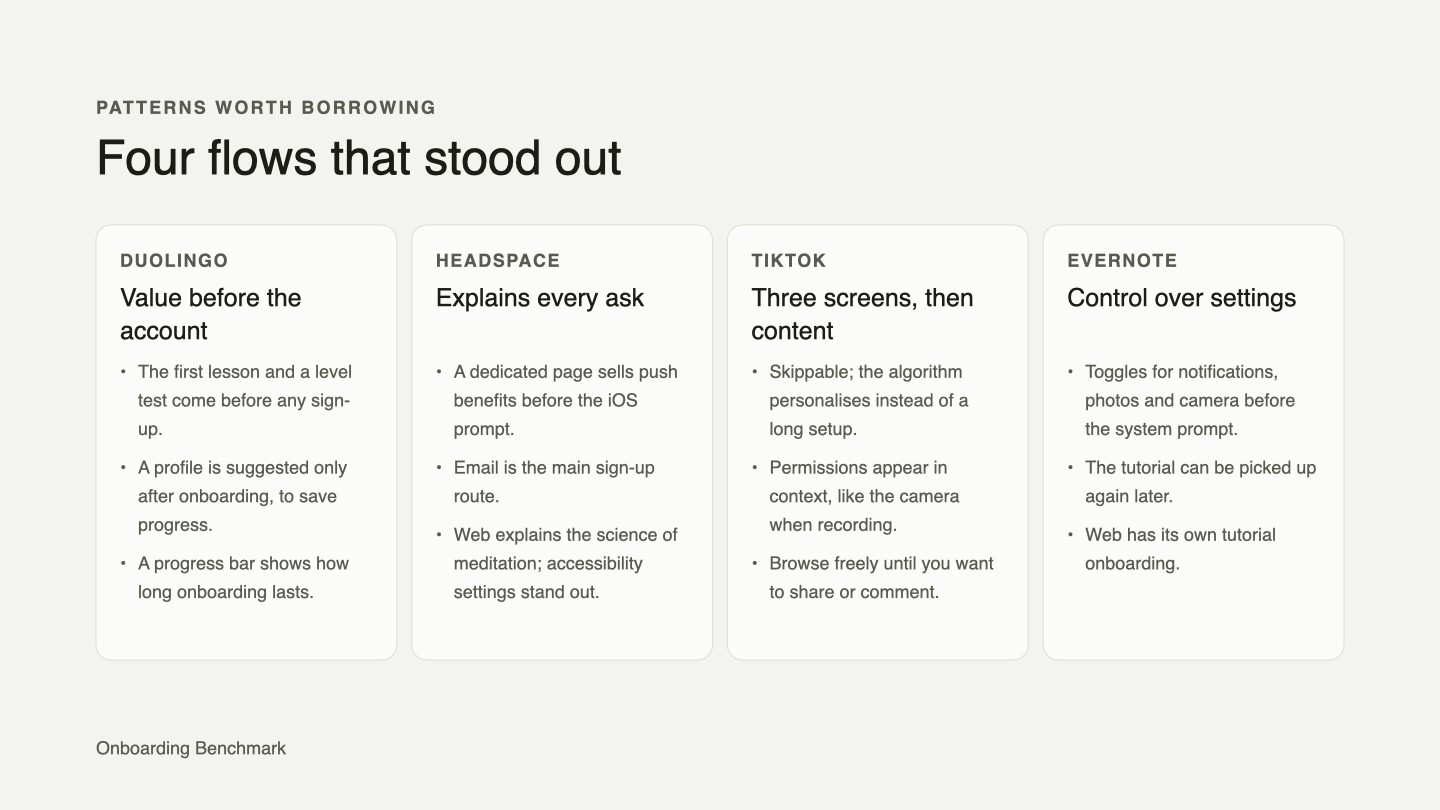Select the 'Explains every ask' heading
This screenshot has height=810, width=1440.
(x=540, y=298)
